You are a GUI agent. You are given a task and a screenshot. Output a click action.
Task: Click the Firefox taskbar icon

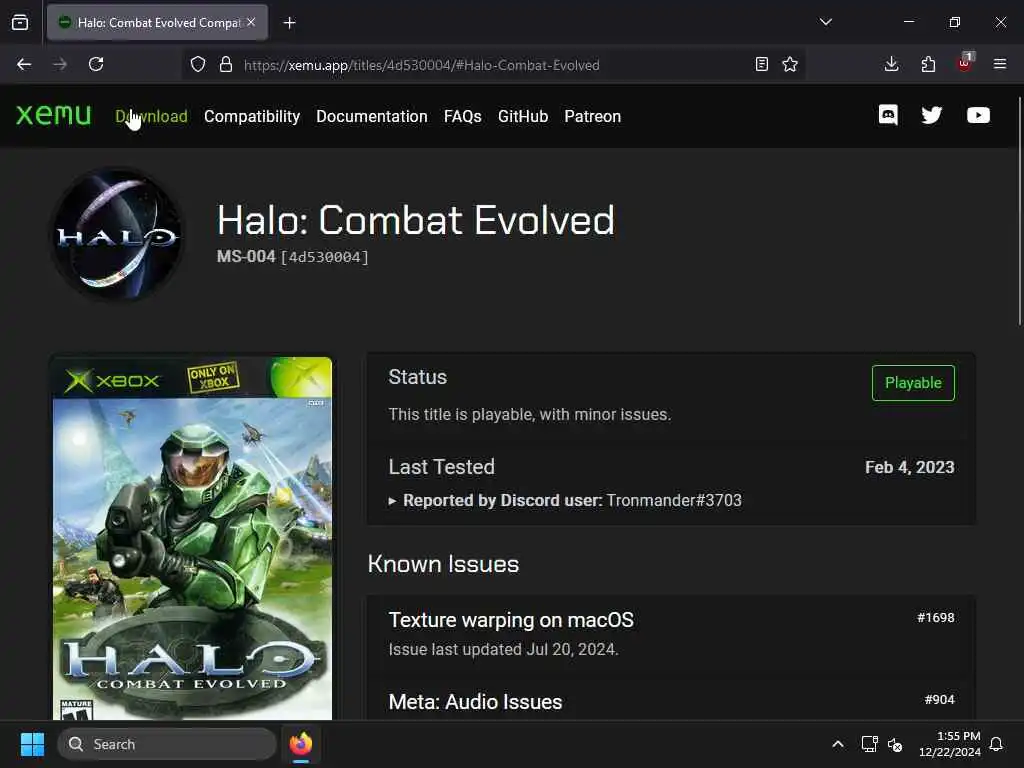301,744
